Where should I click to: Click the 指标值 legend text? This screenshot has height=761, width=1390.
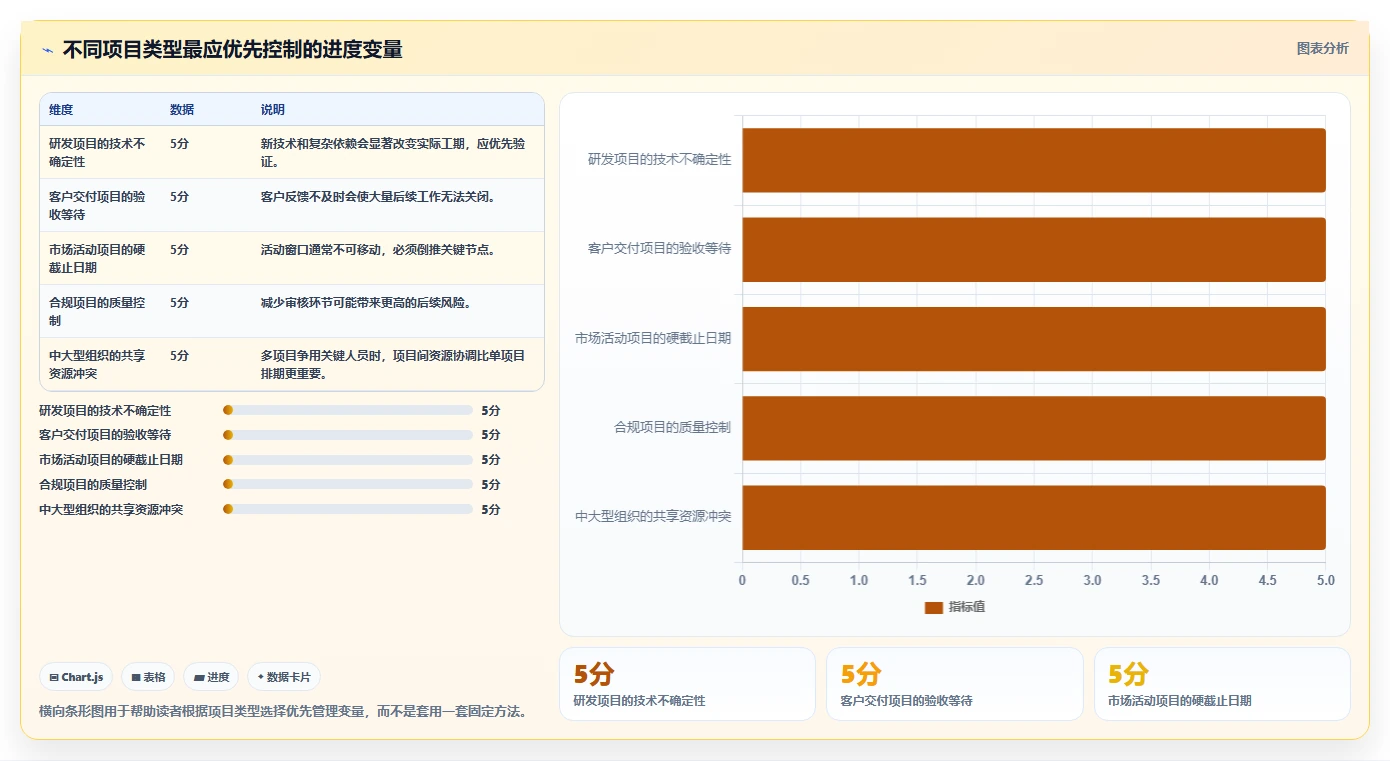(967, 607)
